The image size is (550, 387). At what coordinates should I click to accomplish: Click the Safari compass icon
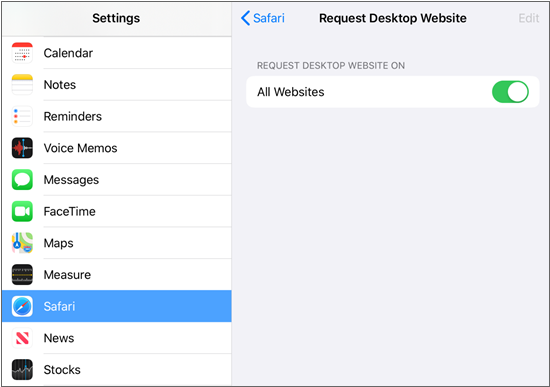pyautogui.click(x=22, y=306)
